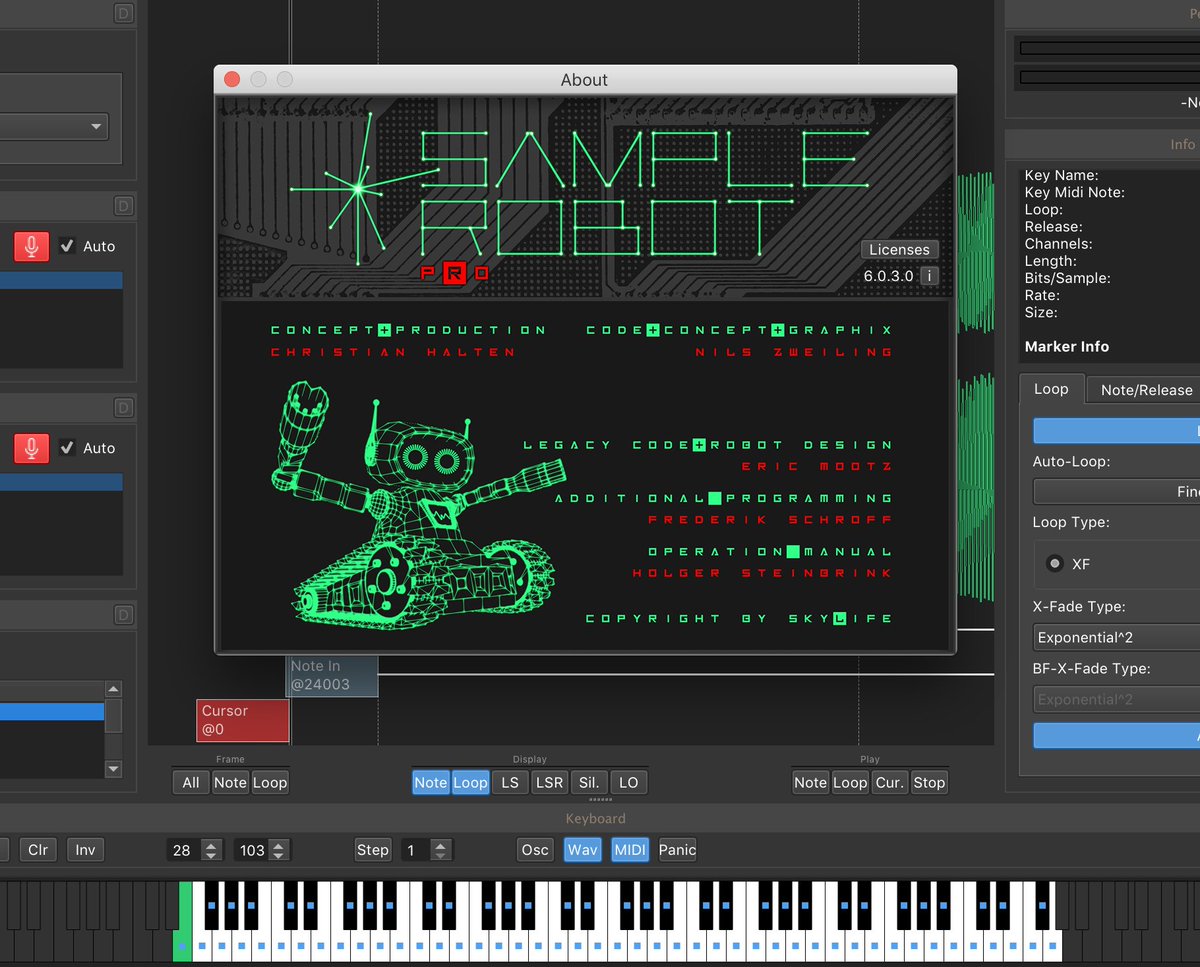Screen dimensions: 1200x967
Task: Click the Step button
Action: [373, 850]
